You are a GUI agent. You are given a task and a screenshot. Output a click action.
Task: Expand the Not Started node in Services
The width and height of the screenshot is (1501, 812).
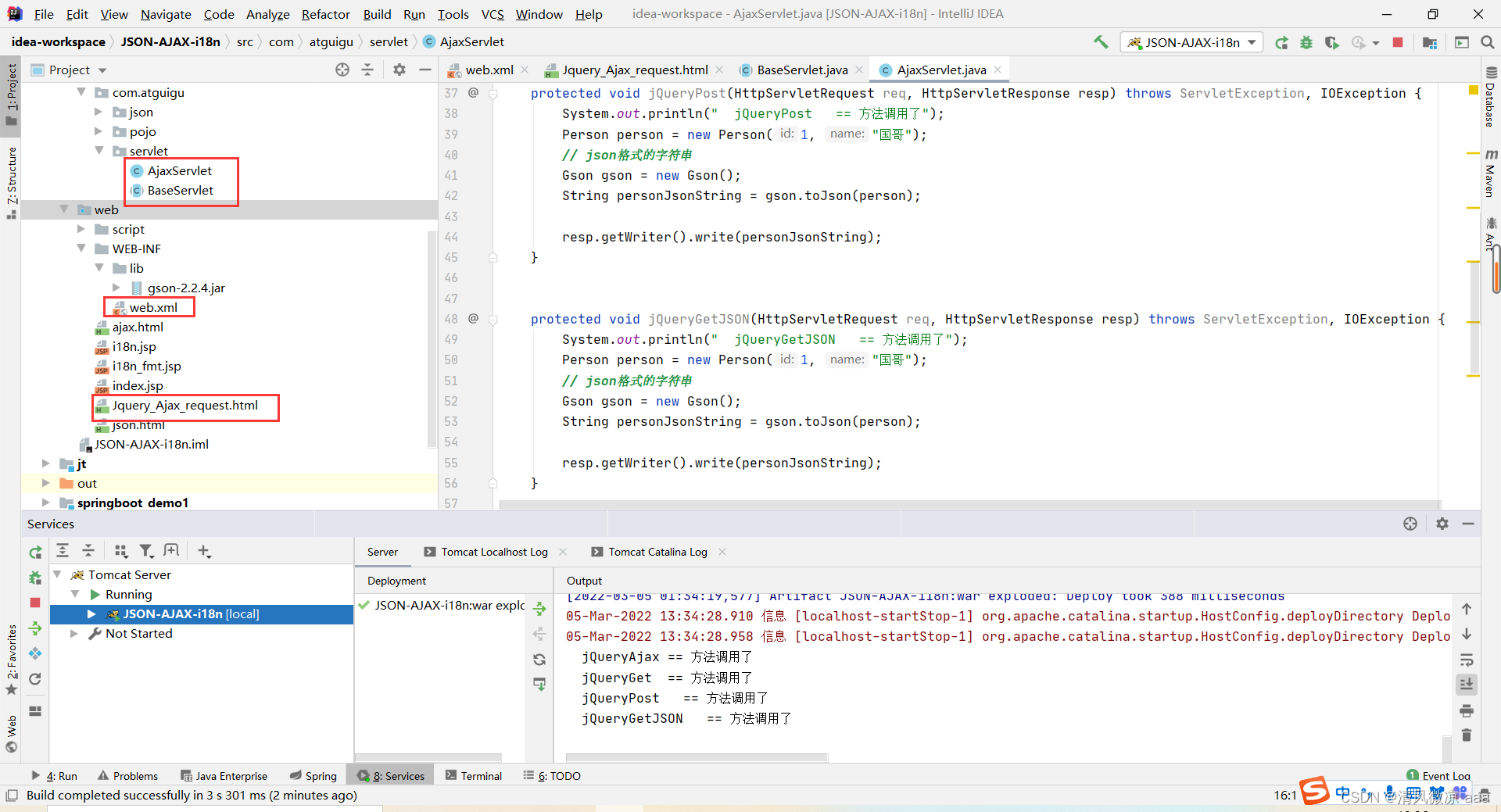74,633
